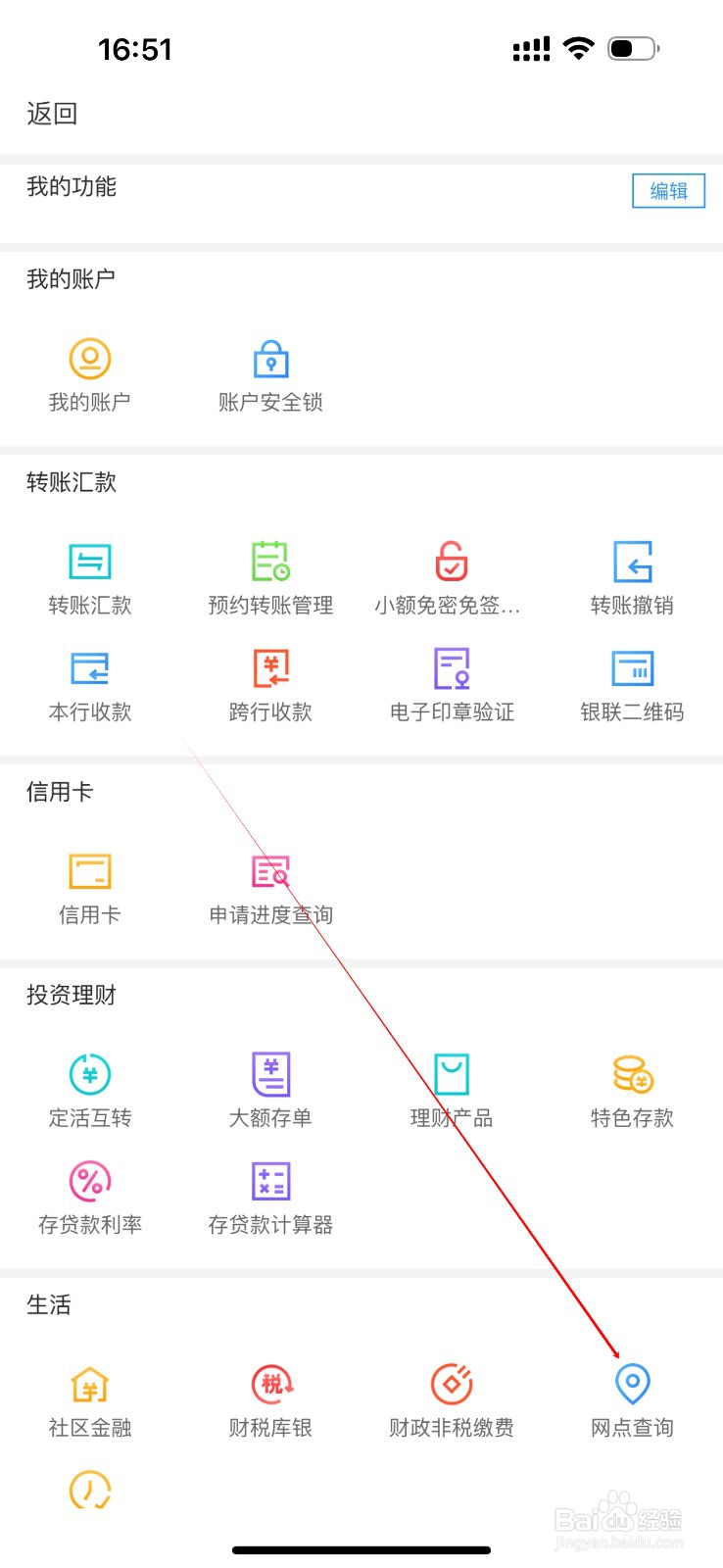Select the 转账汇款 transfer icon
Viewport: 723px width, 1568px height.
tap(90, 562)
